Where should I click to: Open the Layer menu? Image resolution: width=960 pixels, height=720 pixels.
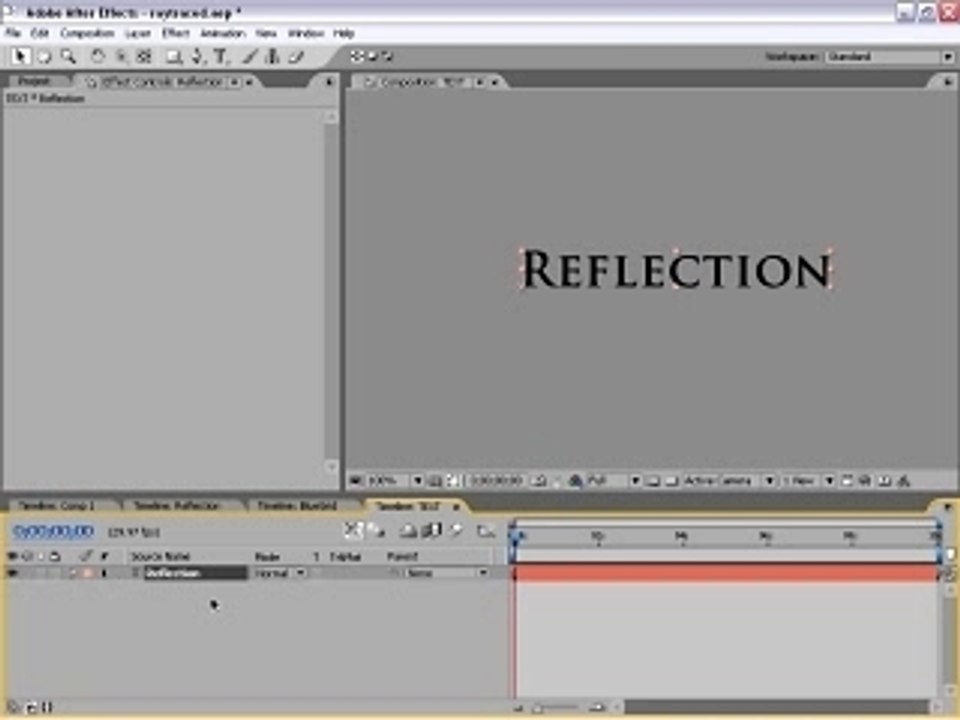point(138,33)
